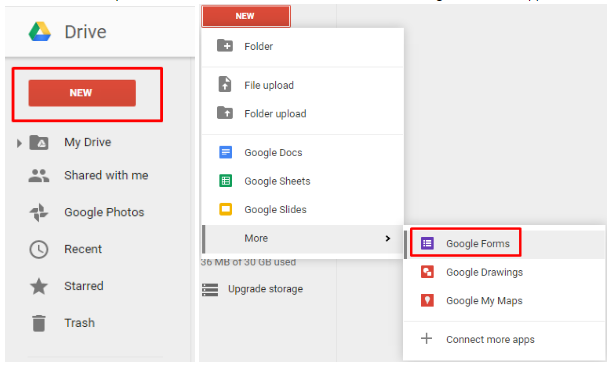Click the NEW button in left sidebar
Screen dimensions: 610x366
point(82,93)
